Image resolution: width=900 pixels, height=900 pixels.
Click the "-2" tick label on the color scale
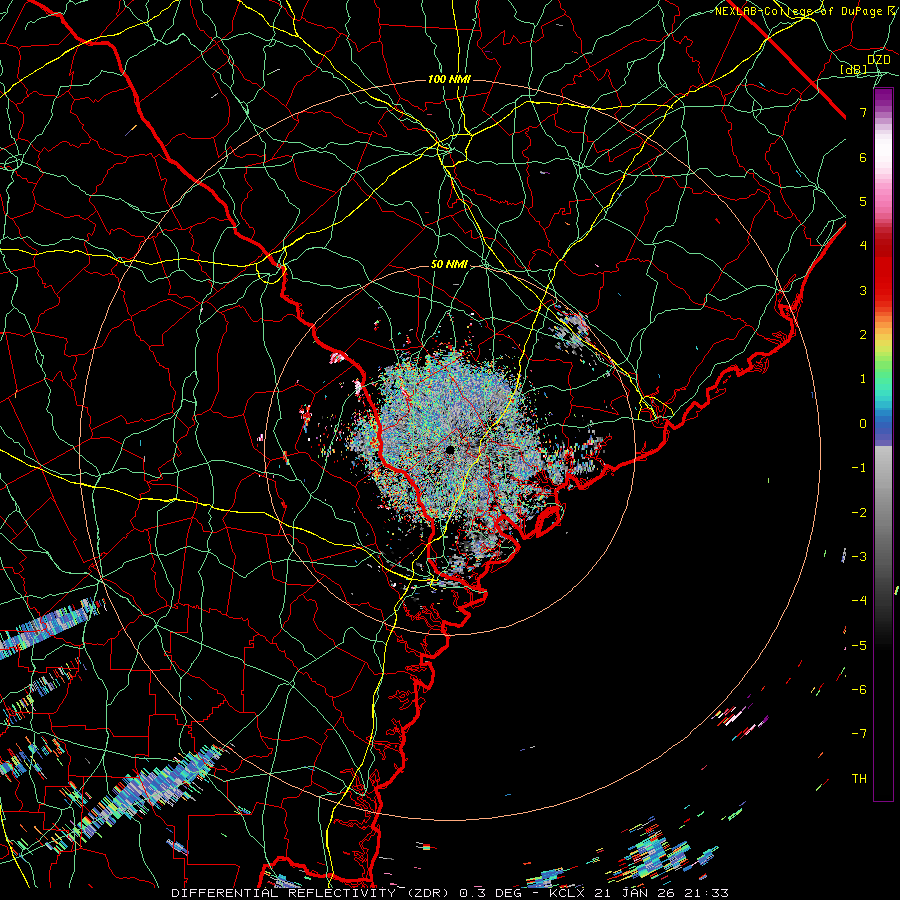point(859,513)
